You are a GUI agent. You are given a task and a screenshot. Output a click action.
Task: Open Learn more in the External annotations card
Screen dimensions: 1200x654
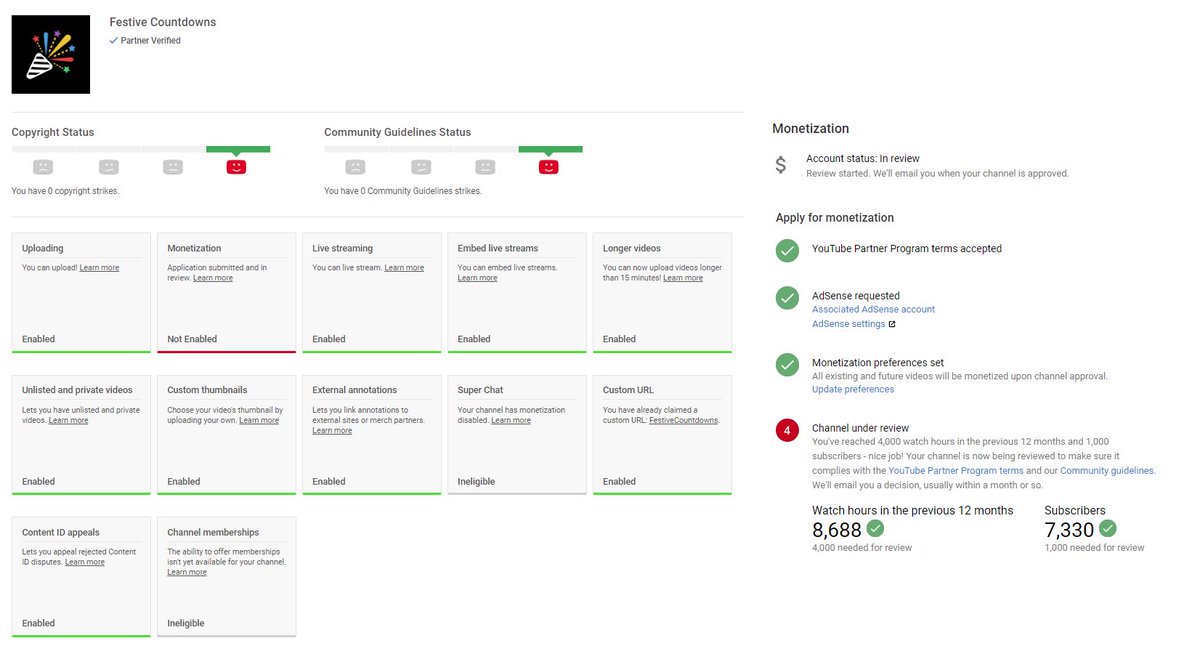tap(332, 430)
